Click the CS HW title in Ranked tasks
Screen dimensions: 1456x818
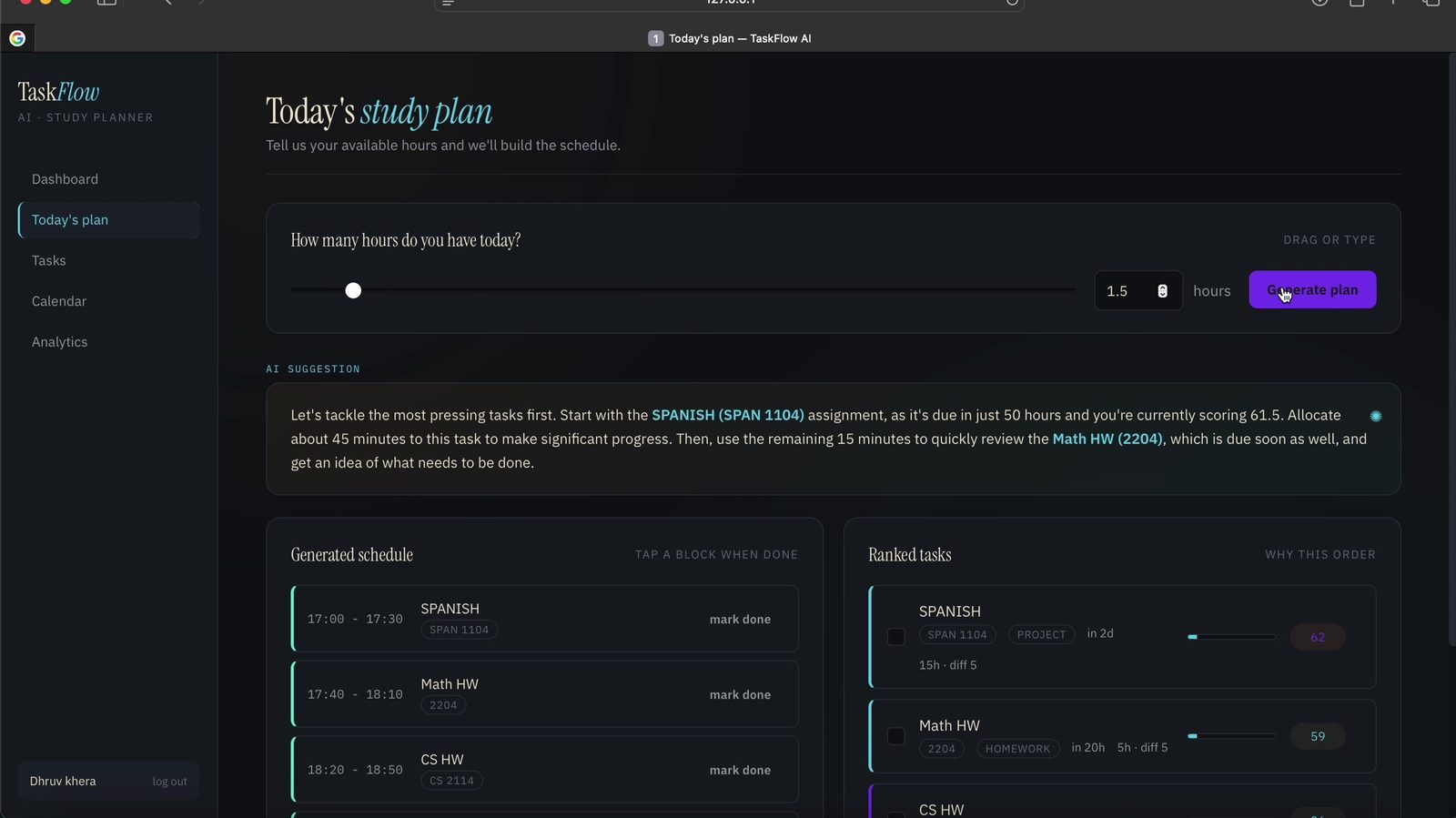point(941,810)
